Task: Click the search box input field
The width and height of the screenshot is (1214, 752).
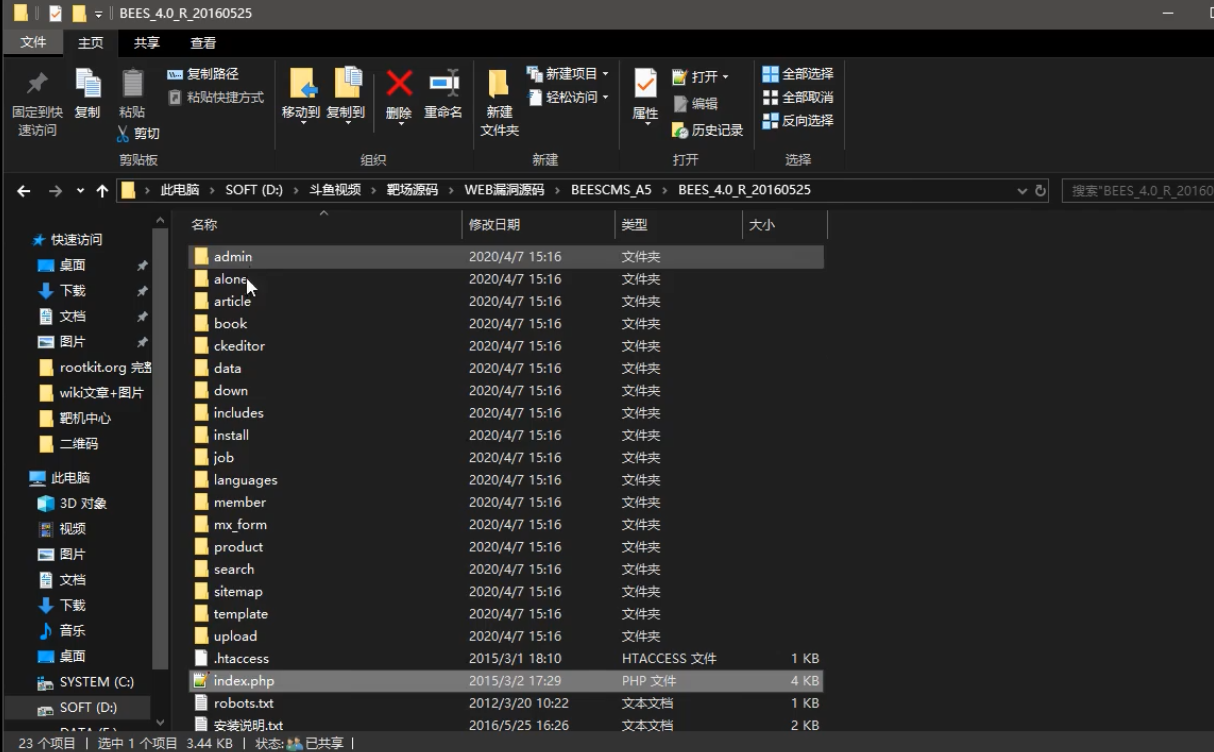Action: (1138, 190)
